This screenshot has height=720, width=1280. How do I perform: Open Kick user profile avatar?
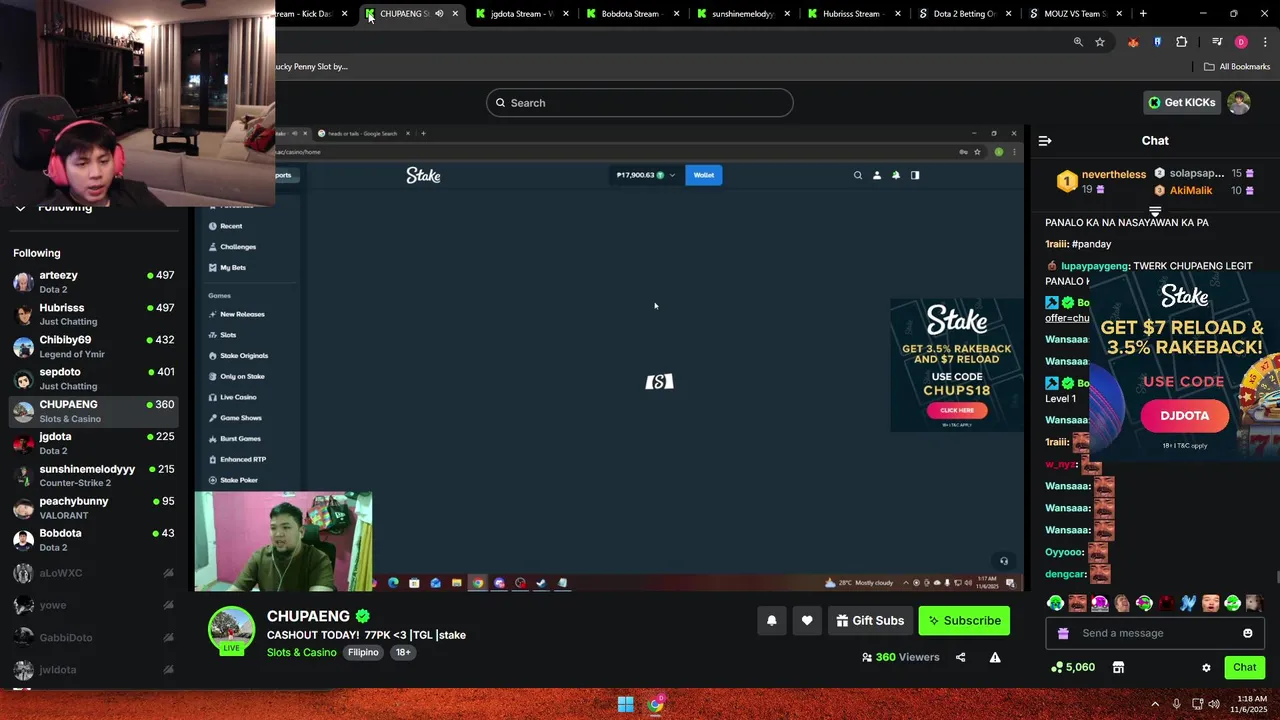(x=1239, y=102)
